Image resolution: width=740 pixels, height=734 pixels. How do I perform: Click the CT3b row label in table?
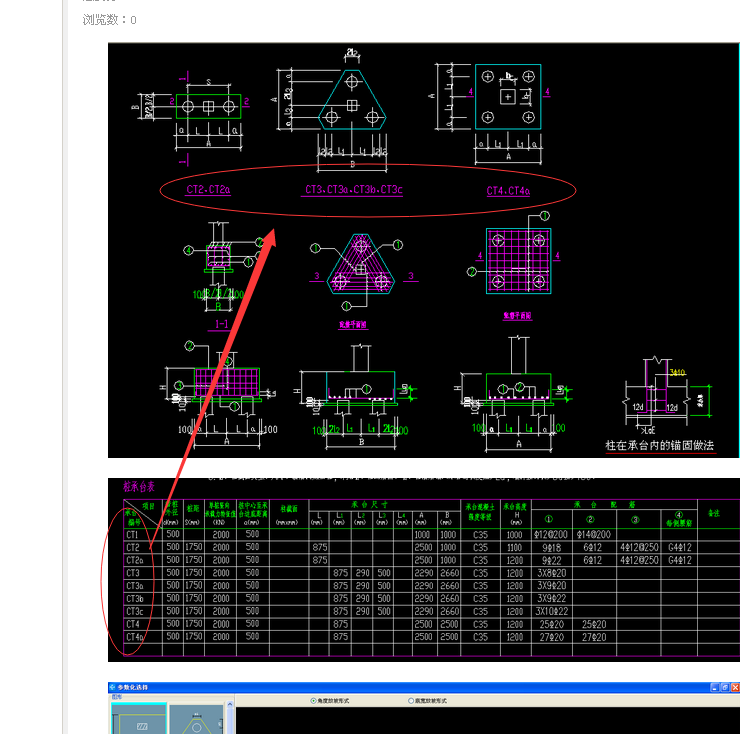[x=135, y=599]
